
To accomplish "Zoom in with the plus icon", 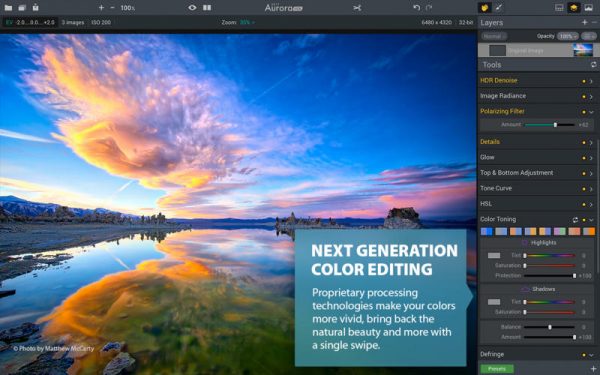I will coord(101,8).
